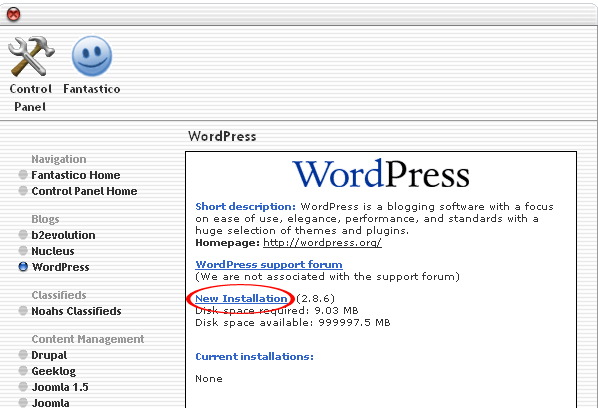
Task: Open the wordpress.org homepage link
Action: 322,243
